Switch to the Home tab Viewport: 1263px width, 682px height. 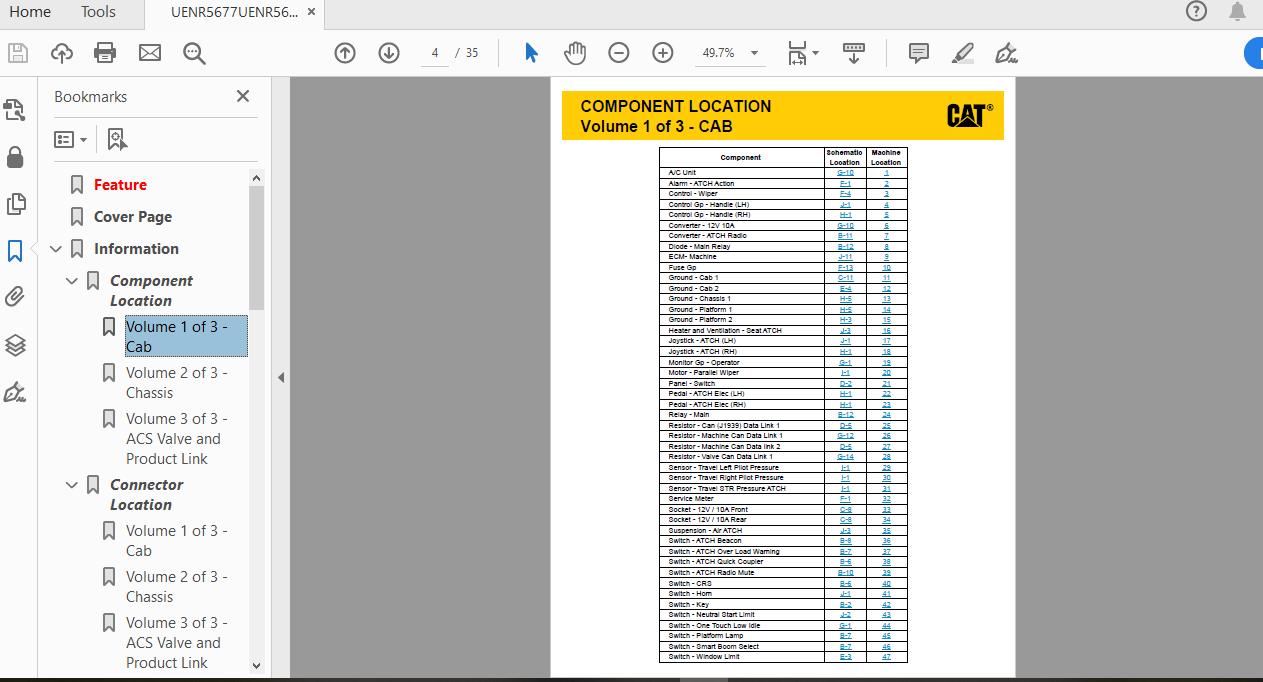[30, 12]
